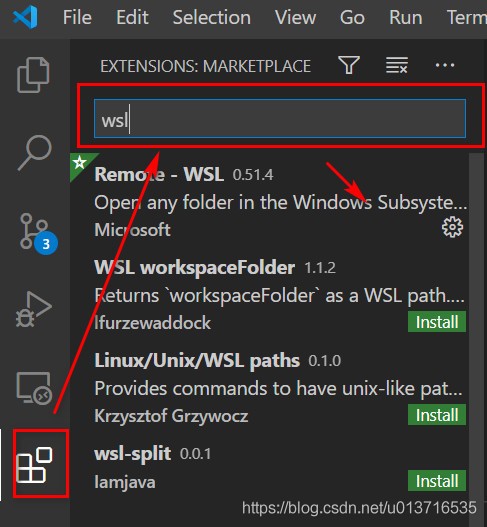
Task: Install the WSL workspaceFolder extension
Action: pos(437,322)
